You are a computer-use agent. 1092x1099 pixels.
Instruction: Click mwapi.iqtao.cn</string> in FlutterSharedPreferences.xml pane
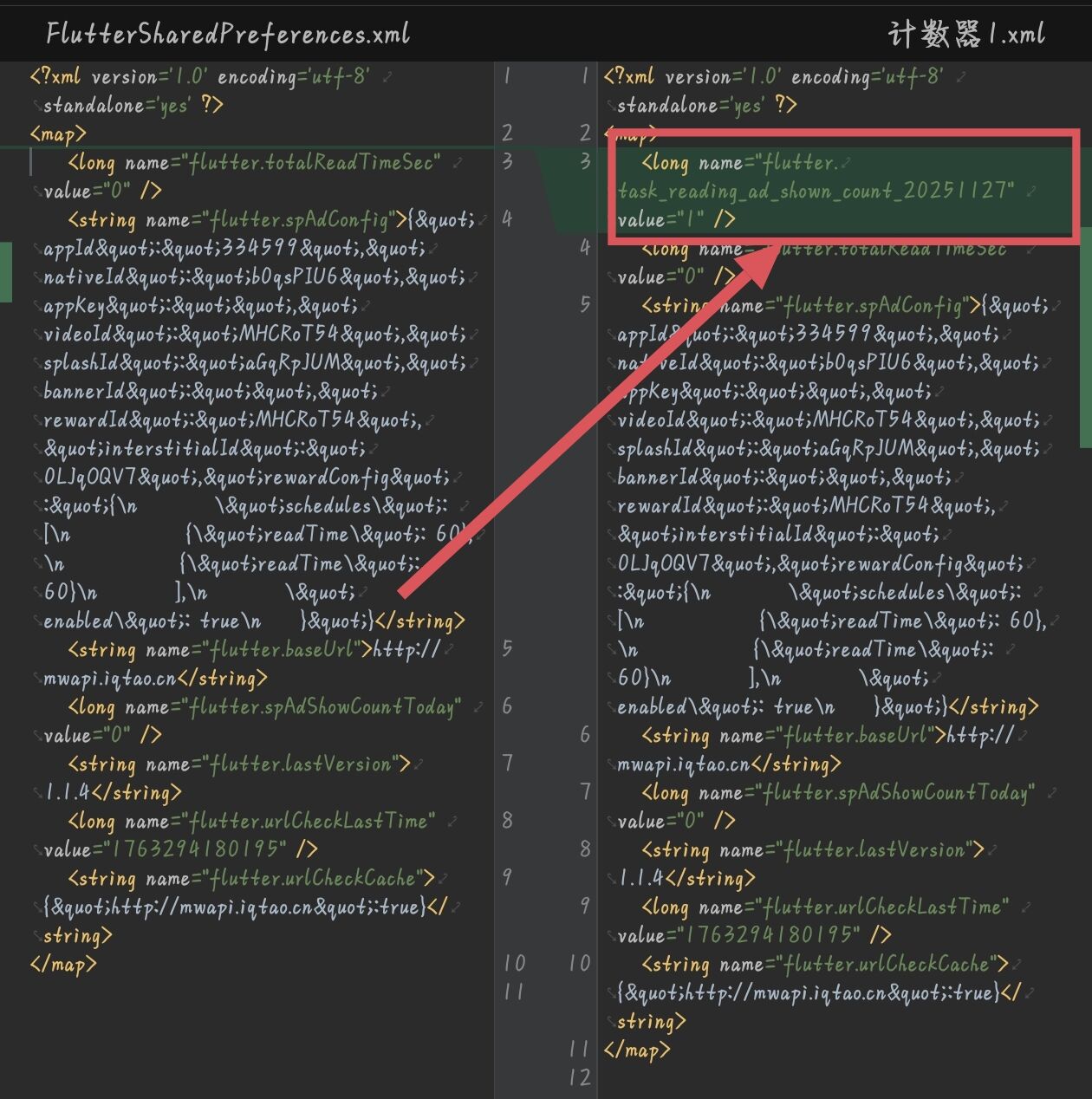[x=155, y=678]
